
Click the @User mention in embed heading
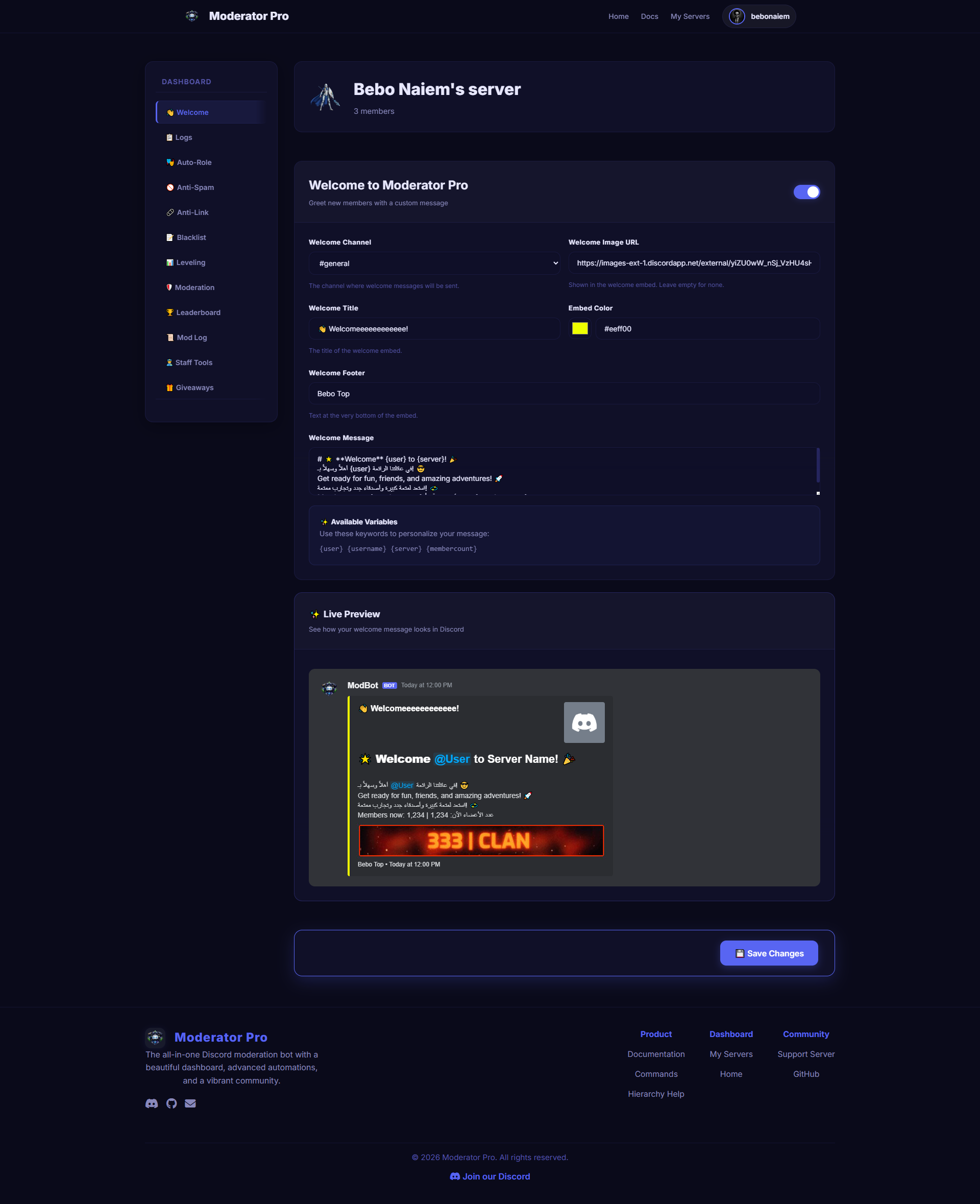click(x=452, y=759)
